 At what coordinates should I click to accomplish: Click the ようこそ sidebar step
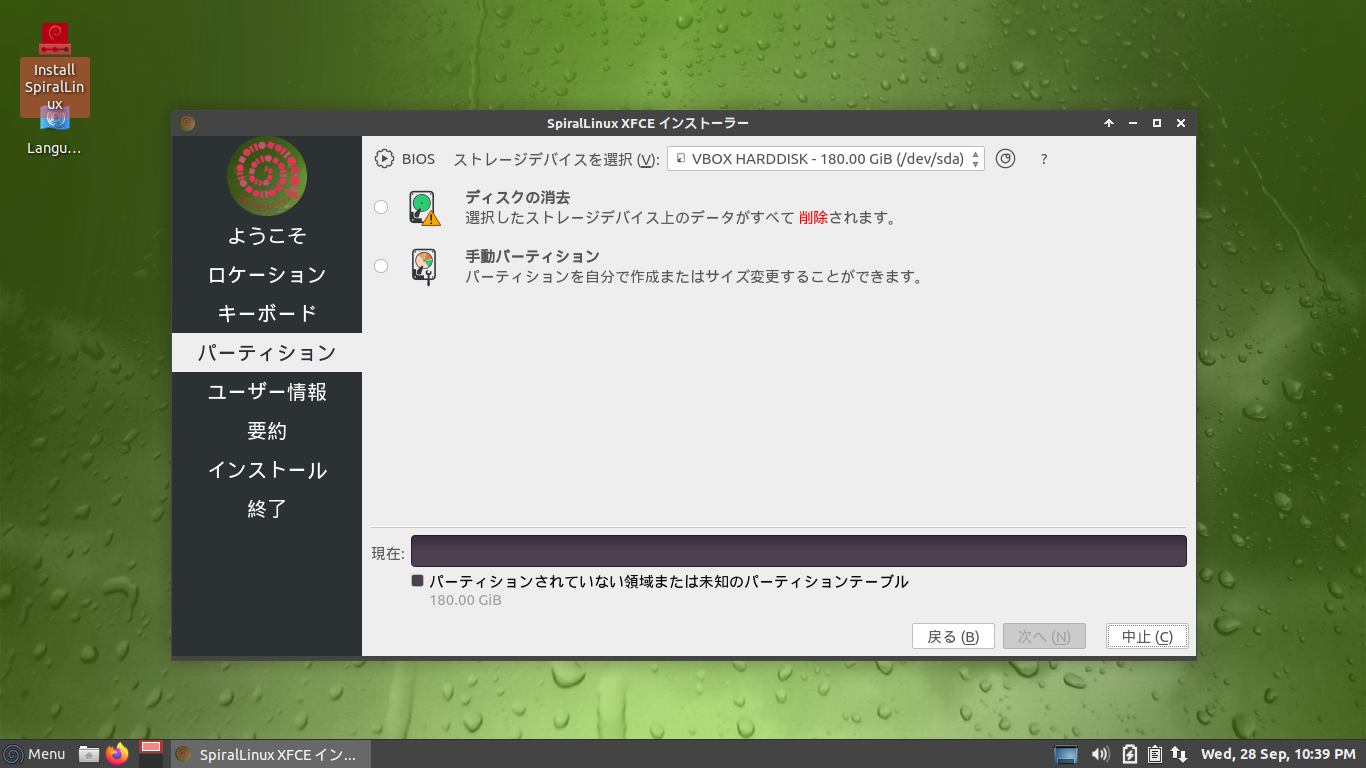(x=267, y=236)
